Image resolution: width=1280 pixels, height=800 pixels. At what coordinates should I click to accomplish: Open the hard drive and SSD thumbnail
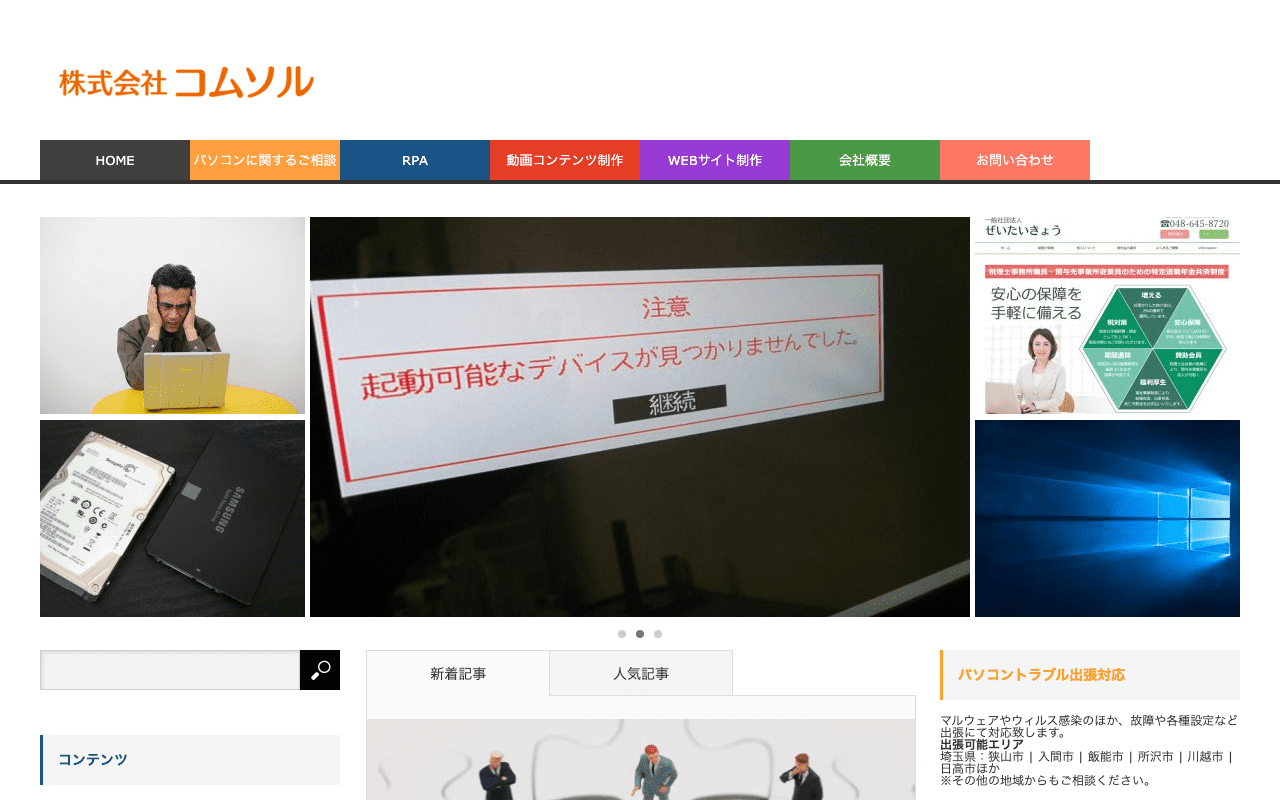tap(172, 518)
